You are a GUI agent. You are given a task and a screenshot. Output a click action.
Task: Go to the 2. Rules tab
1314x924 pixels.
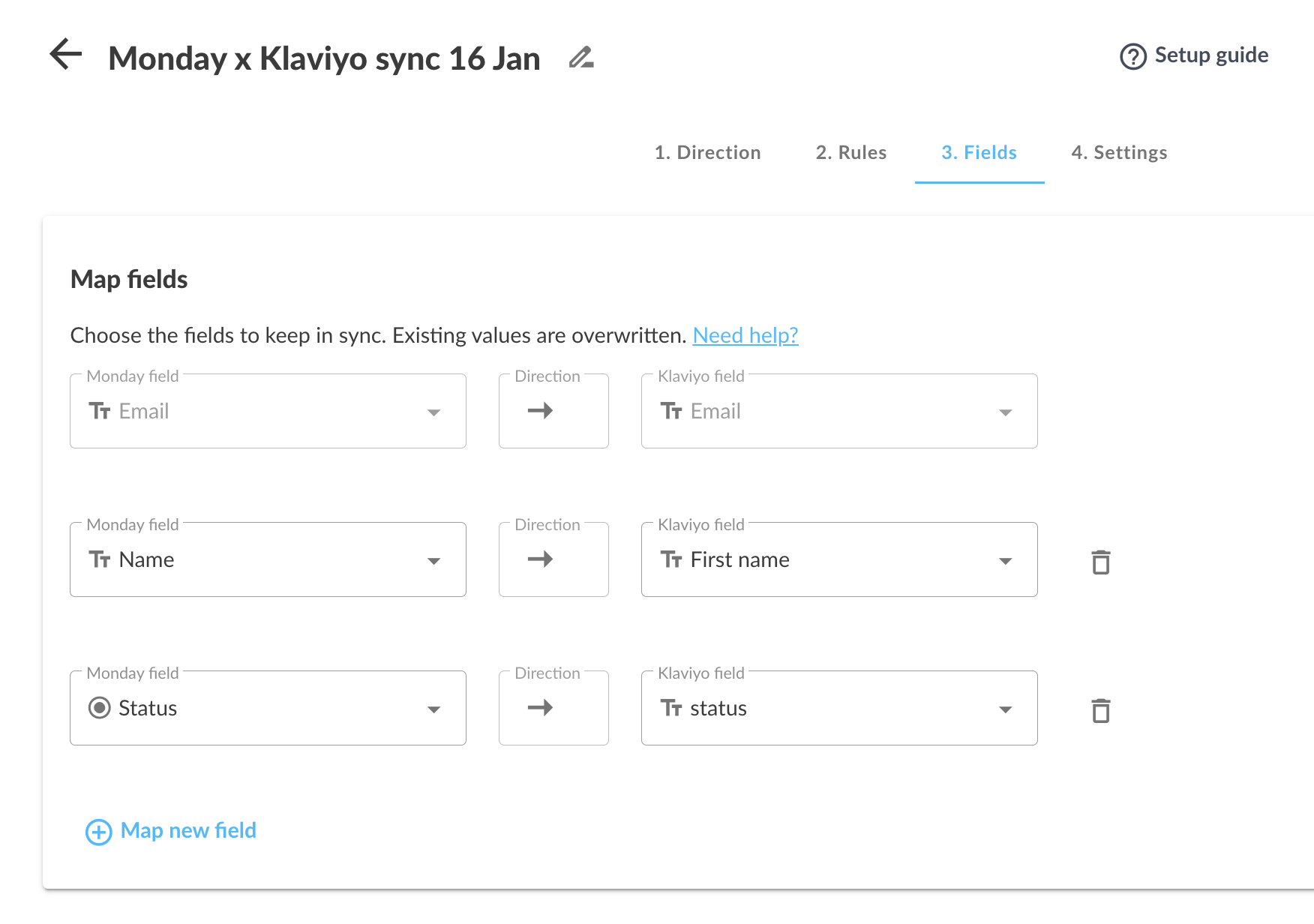tap(851, 153)
